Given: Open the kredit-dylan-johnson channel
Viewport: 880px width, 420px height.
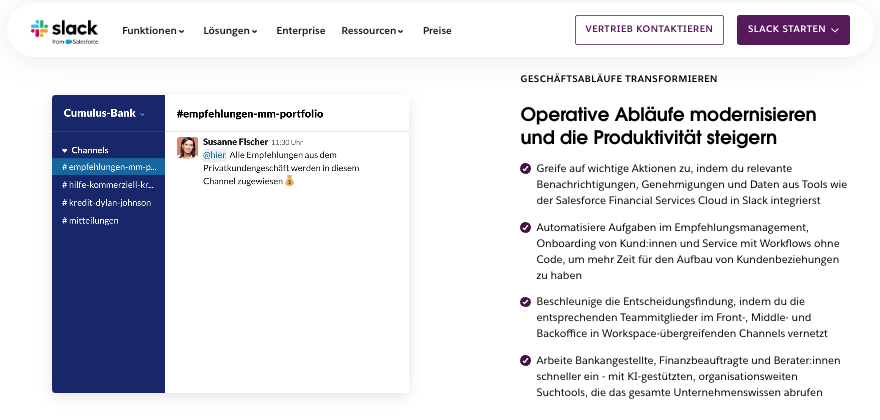Looking at the screenshot, I should [x=108, y=203].
